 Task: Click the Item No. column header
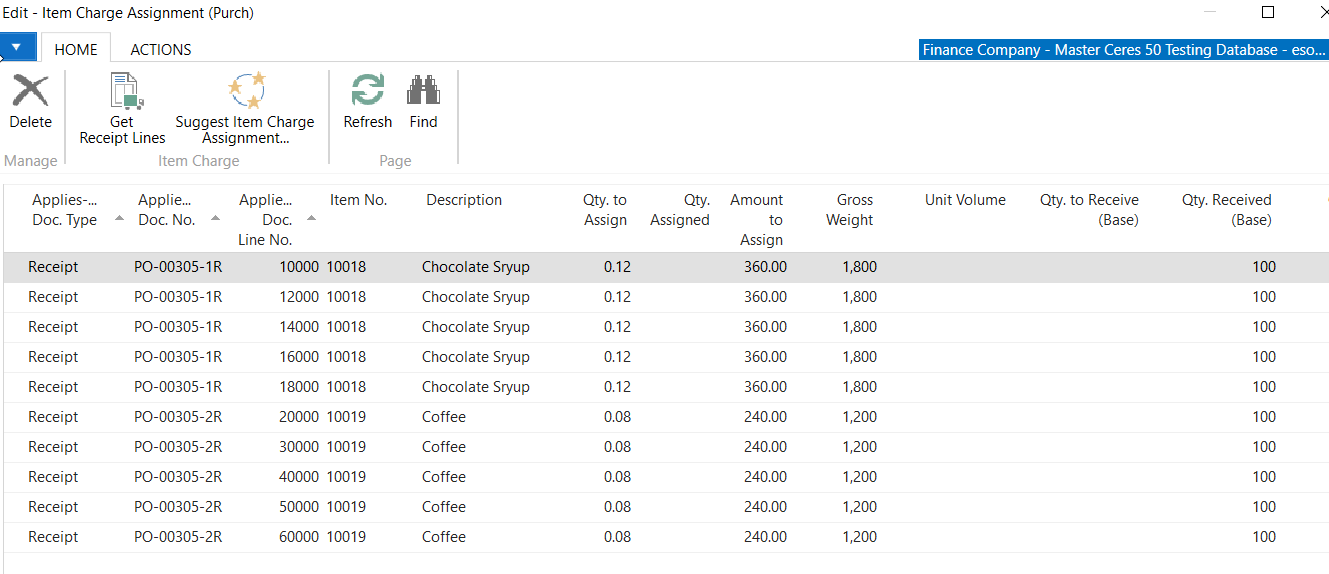pyautogui.click(x=358, y=200)
